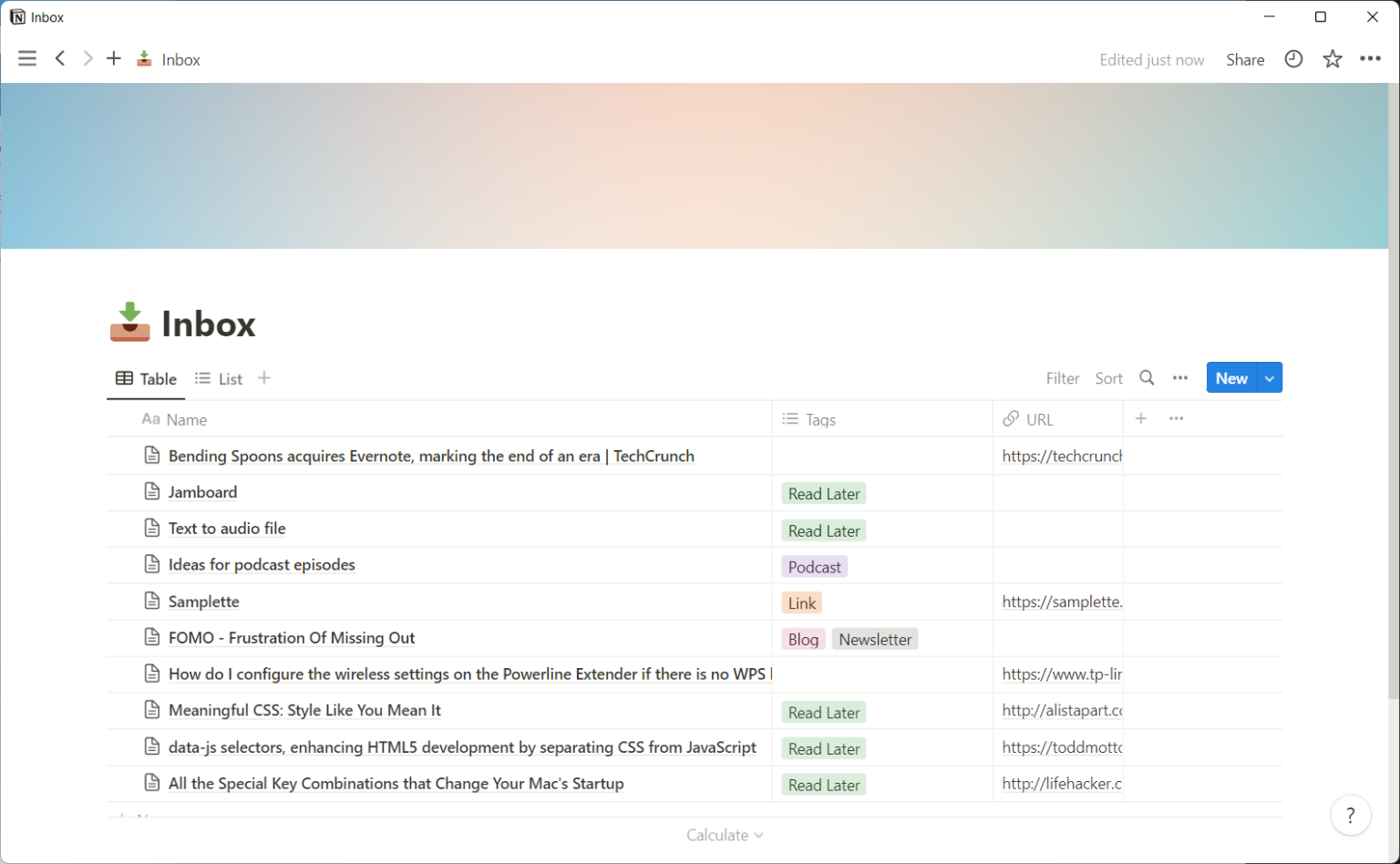
Task: Go back with the left arrow
Action: coord(60,59)
